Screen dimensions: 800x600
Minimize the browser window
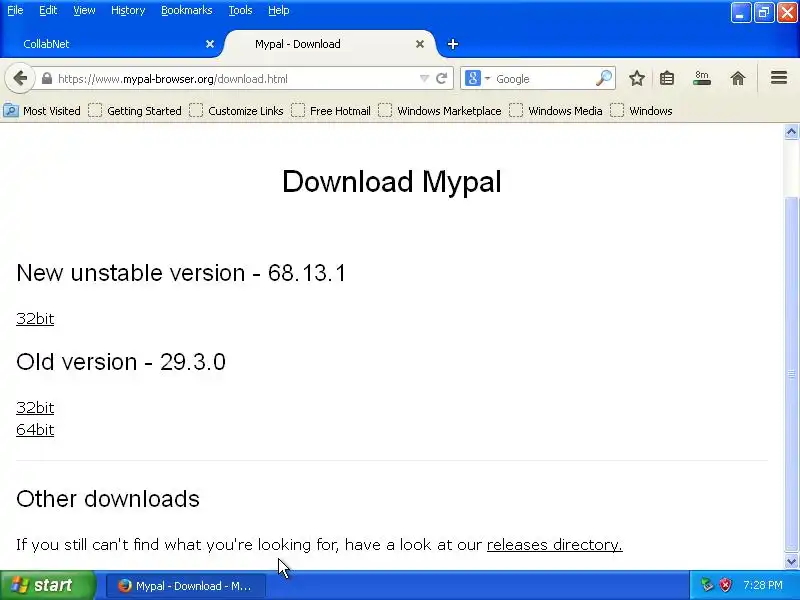[740, 12]
